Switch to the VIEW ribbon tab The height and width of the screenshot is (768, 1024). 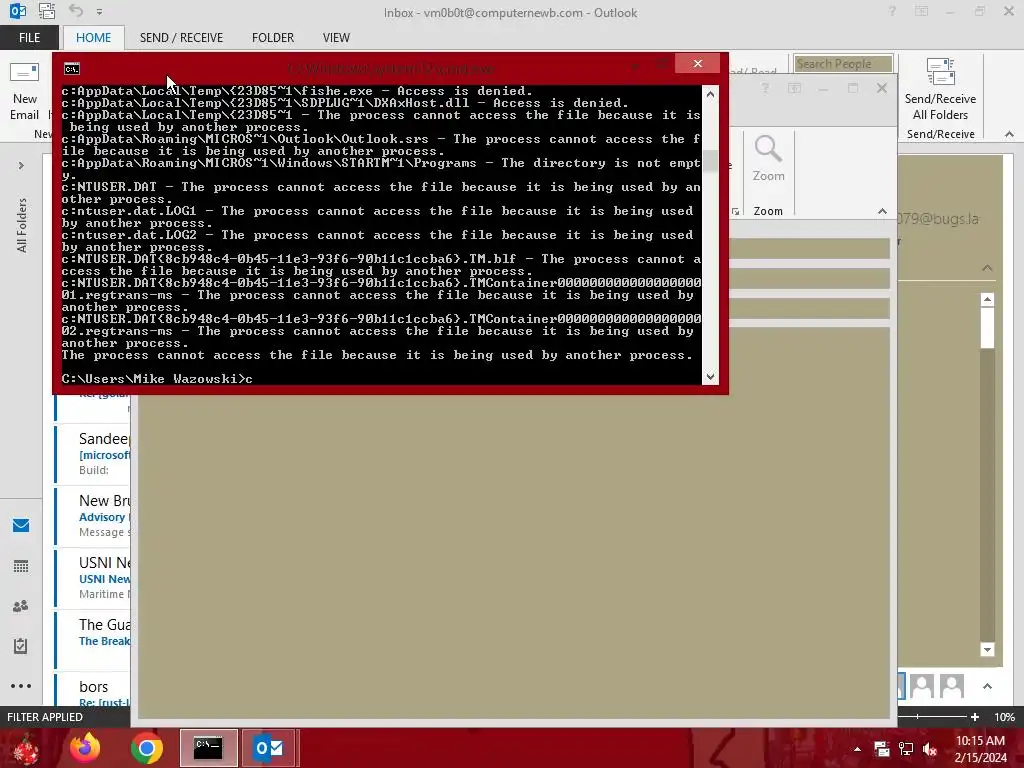point(336,38)
